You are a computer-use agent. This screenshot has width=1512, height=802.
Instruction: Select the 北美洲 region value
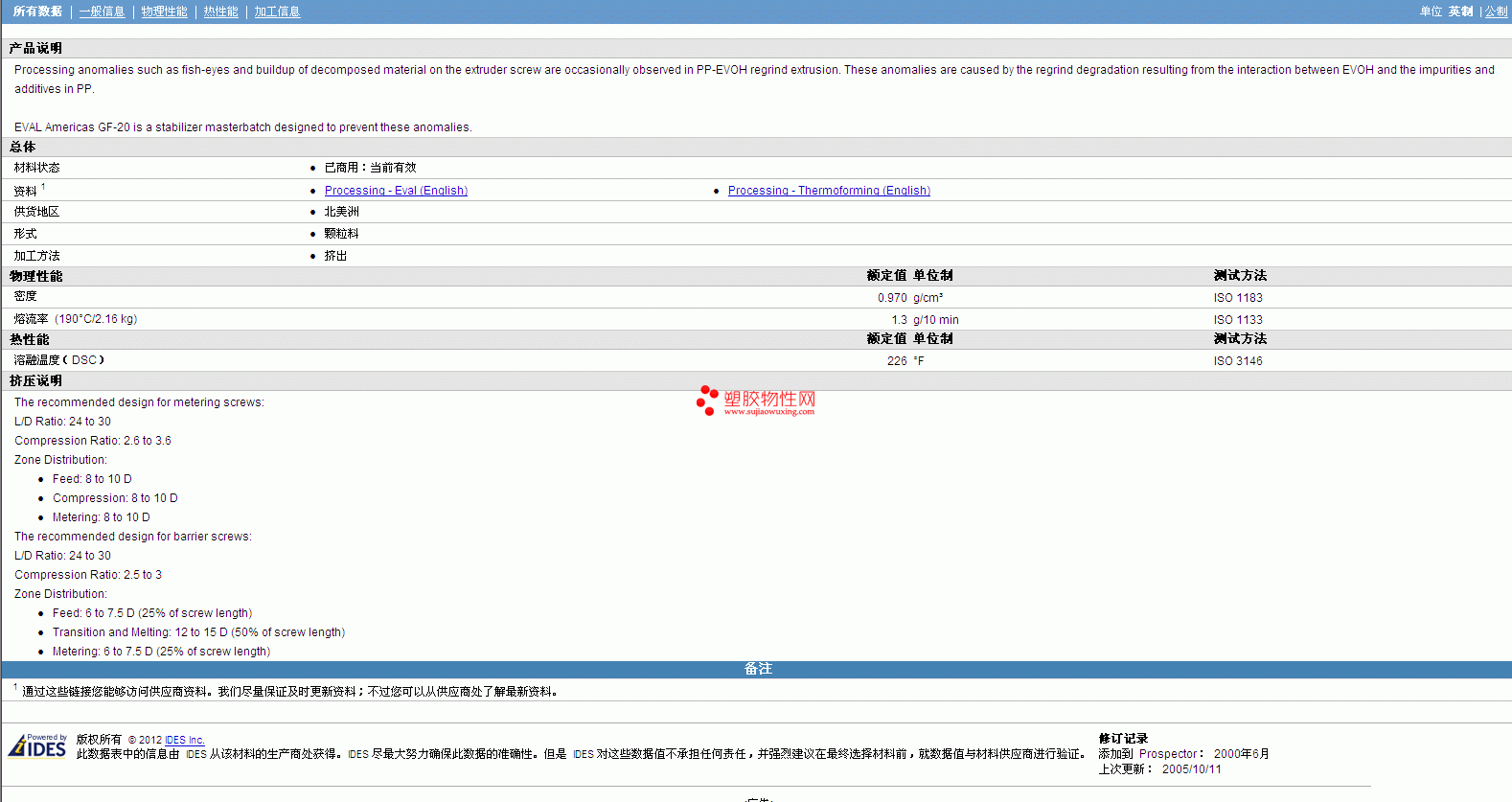(341, 212)
